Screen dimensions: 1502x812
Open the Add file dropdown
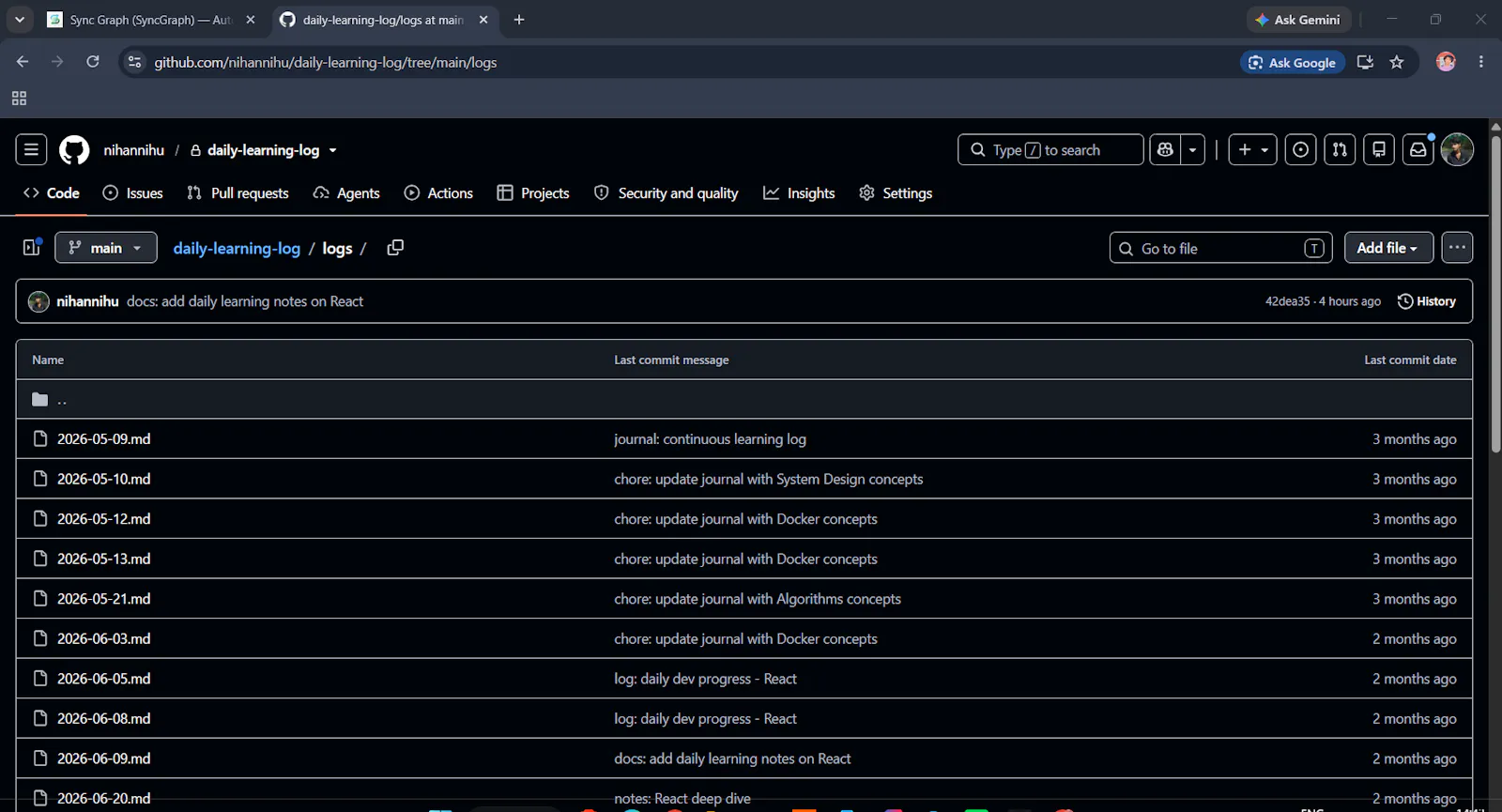tap(1388, 248)
